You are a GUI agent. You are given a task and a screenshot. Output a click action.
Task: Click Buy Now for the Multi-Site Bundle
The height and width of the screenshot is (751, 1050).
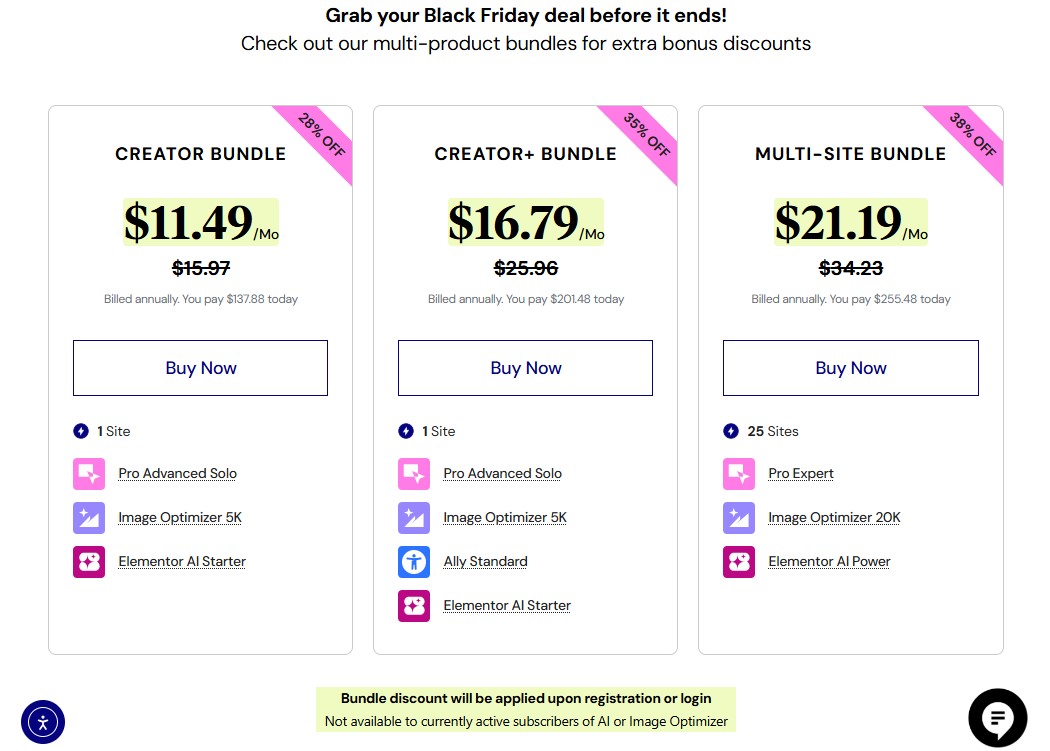[x=850, y=367]
